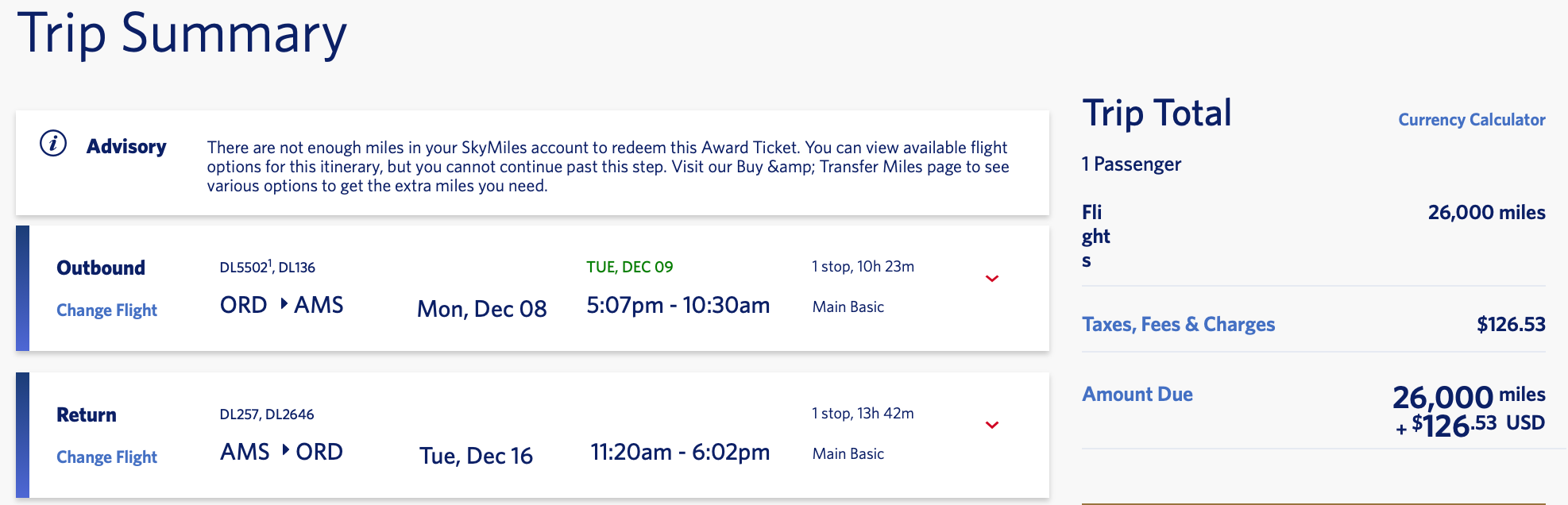Click the Trip Total heading
1568x505 pixels.
[1157, 114]
